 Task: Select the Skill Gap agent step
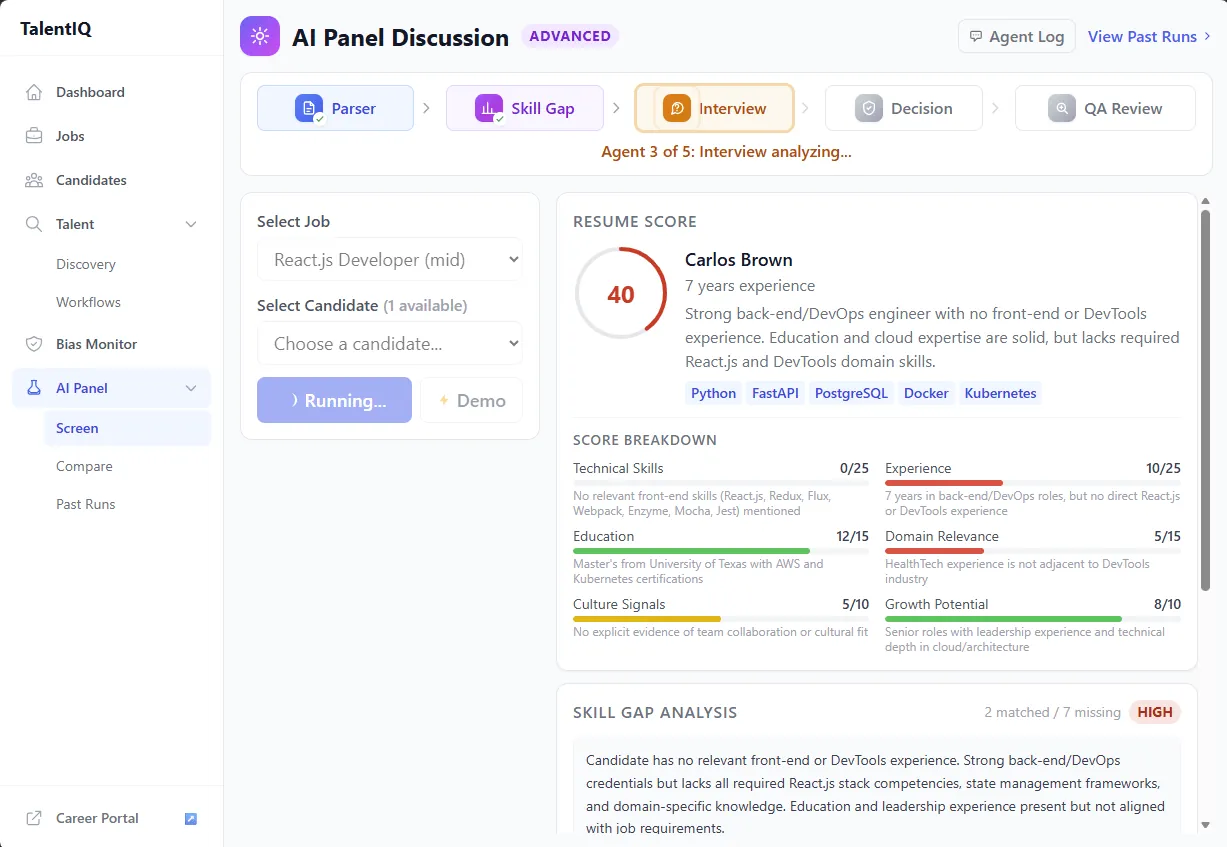point(525,108)
